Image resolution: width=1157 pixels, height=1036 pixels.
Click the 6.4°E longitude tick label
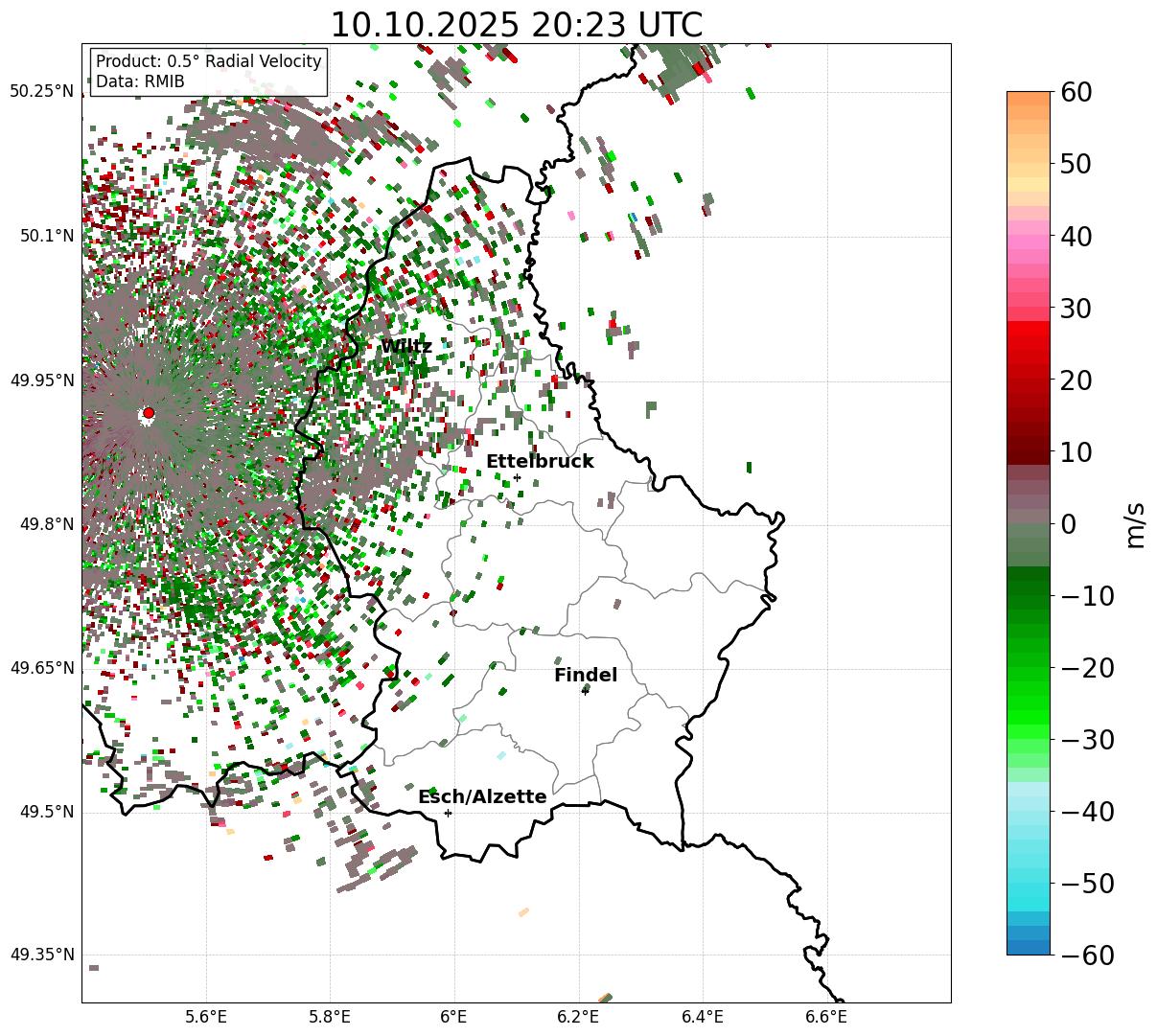click(x=703, y=1017)
